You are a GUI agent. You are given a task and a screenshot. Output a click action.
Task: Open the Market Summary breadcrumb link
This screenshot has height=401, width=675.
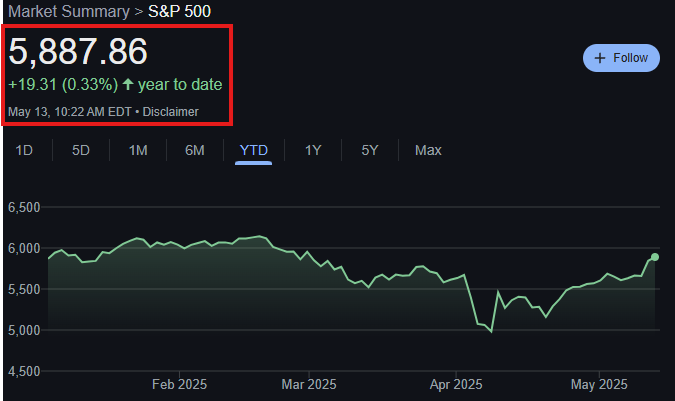pos(69,12)
